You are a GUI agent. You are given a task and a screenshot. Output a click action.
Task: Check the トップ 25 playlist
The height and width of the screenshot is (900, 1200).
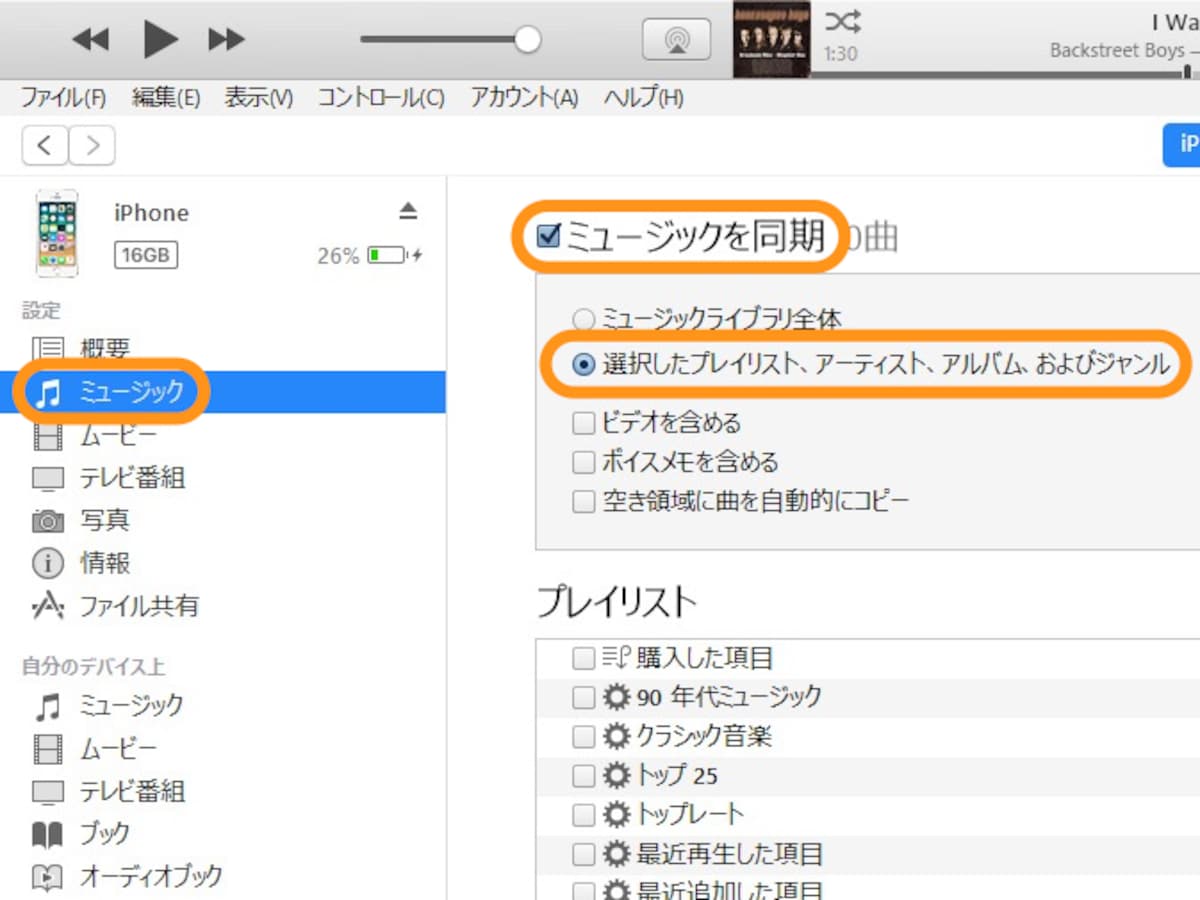pos(583,775)
